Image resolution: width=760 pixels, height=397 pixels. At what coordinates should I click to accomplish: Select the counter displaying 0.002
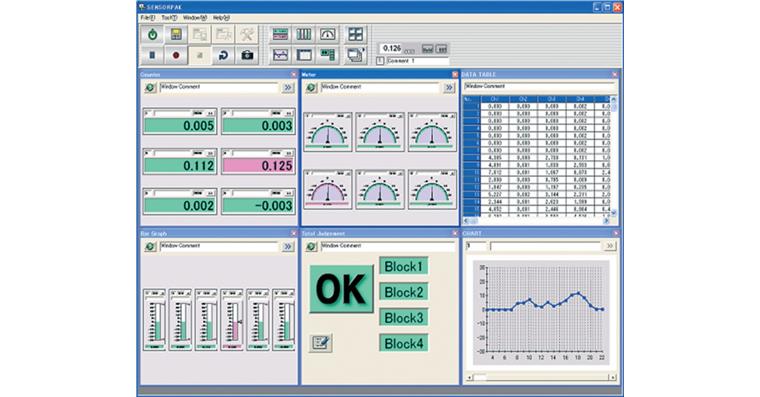(x=180, y=201)
